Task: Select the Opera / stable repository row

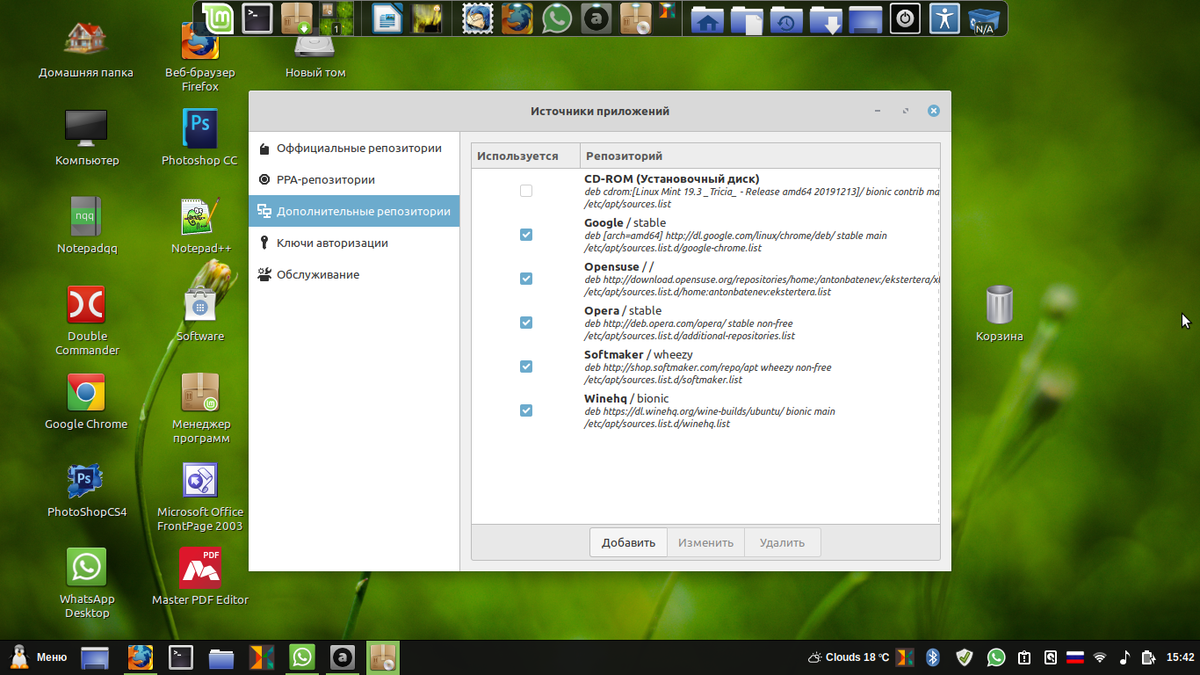Action: pyautogui.click(x=706, y=323)
